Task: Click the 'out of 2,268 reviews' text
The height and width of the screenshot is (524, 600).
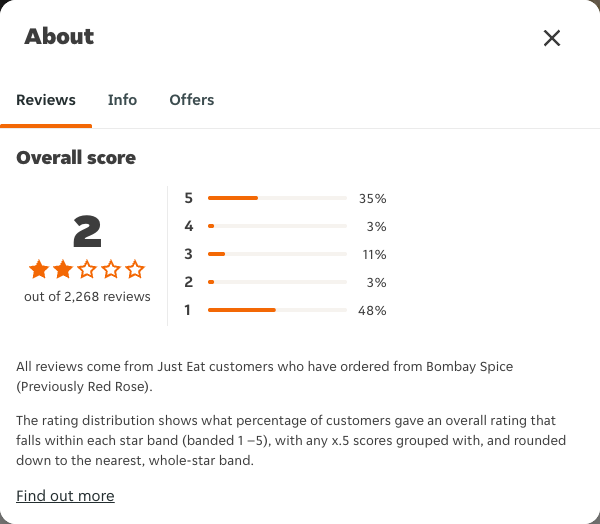Action: [x=87, y=297]
